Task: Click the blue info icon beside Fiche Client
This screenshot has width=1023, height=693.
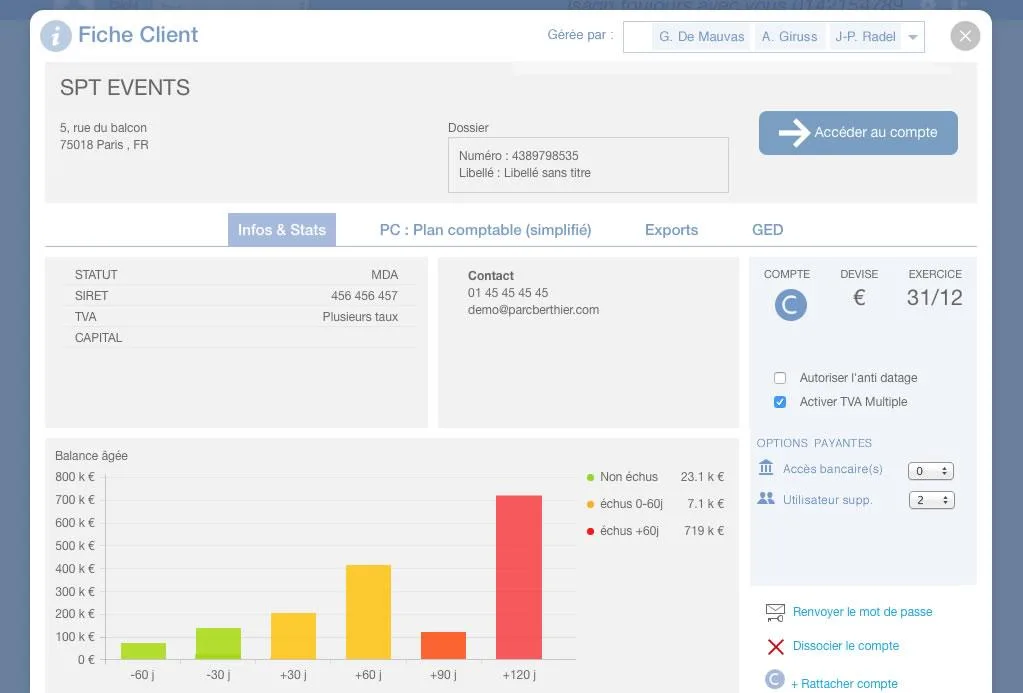Action: (x=56, y=36)
